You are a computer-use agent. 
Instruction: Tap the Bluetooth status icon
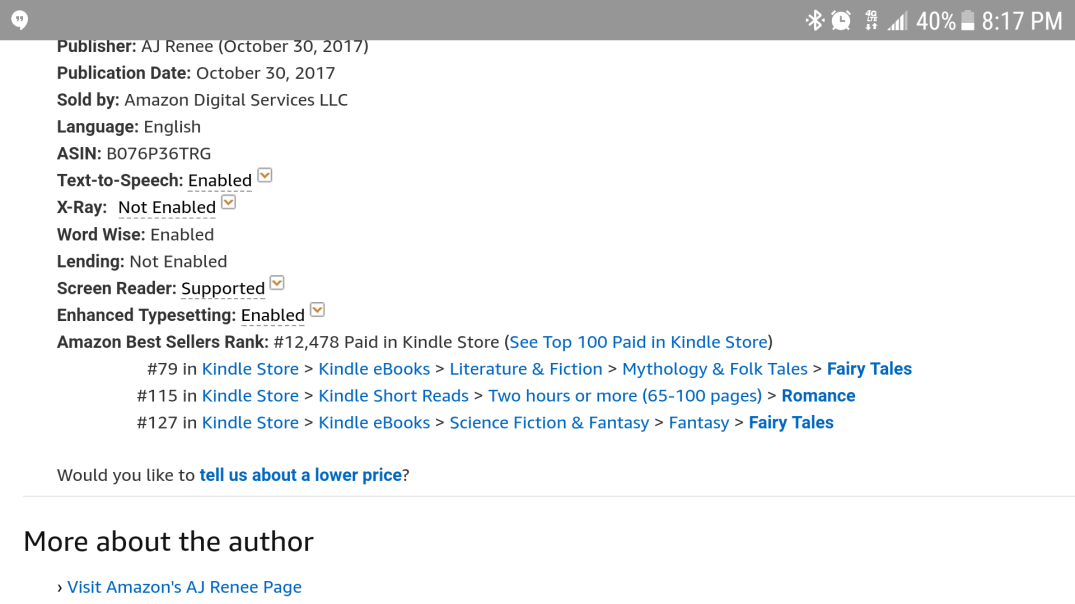(x=815, y=20)
